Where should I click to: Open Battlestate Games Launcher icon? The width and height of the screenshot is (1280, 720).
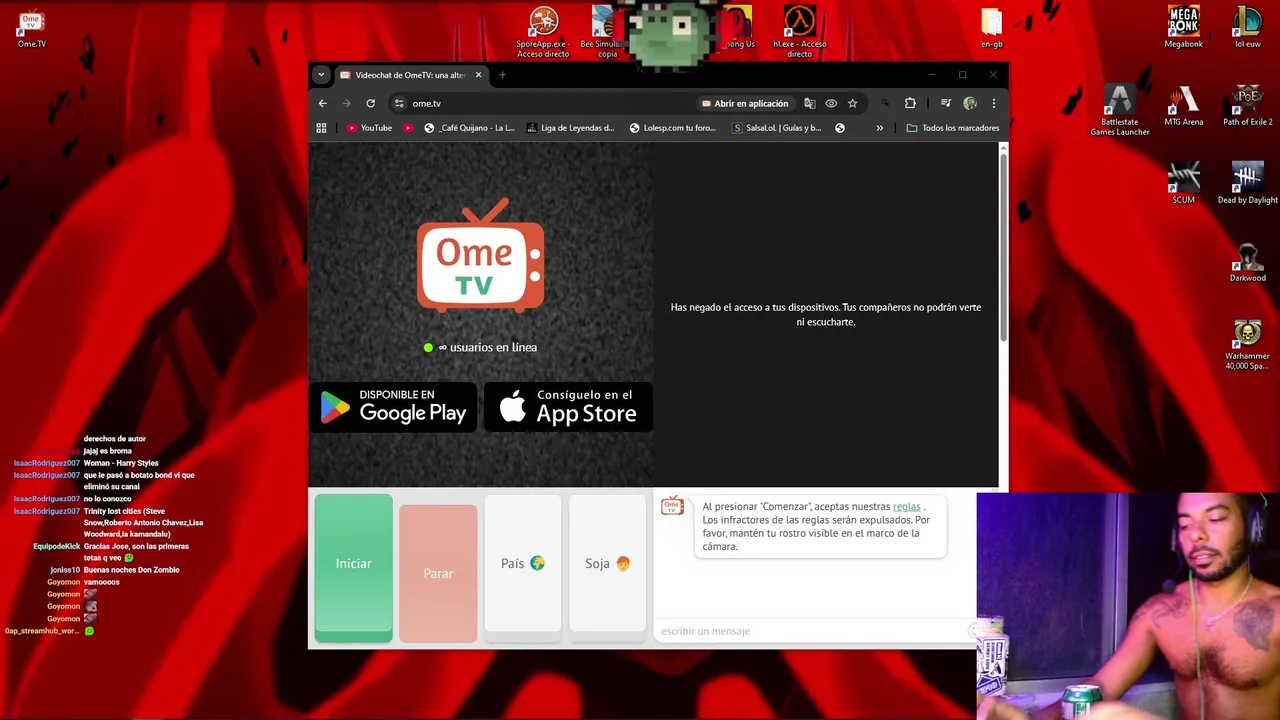coord(1119,110)
